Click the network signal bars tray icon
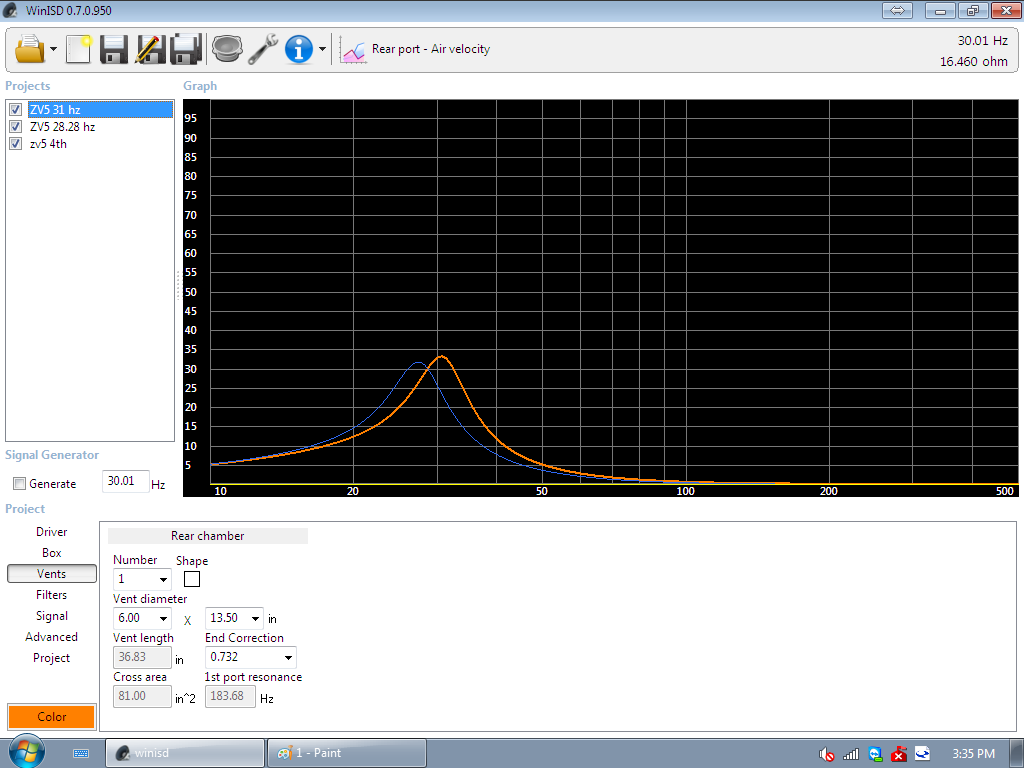 coord(851,754)
